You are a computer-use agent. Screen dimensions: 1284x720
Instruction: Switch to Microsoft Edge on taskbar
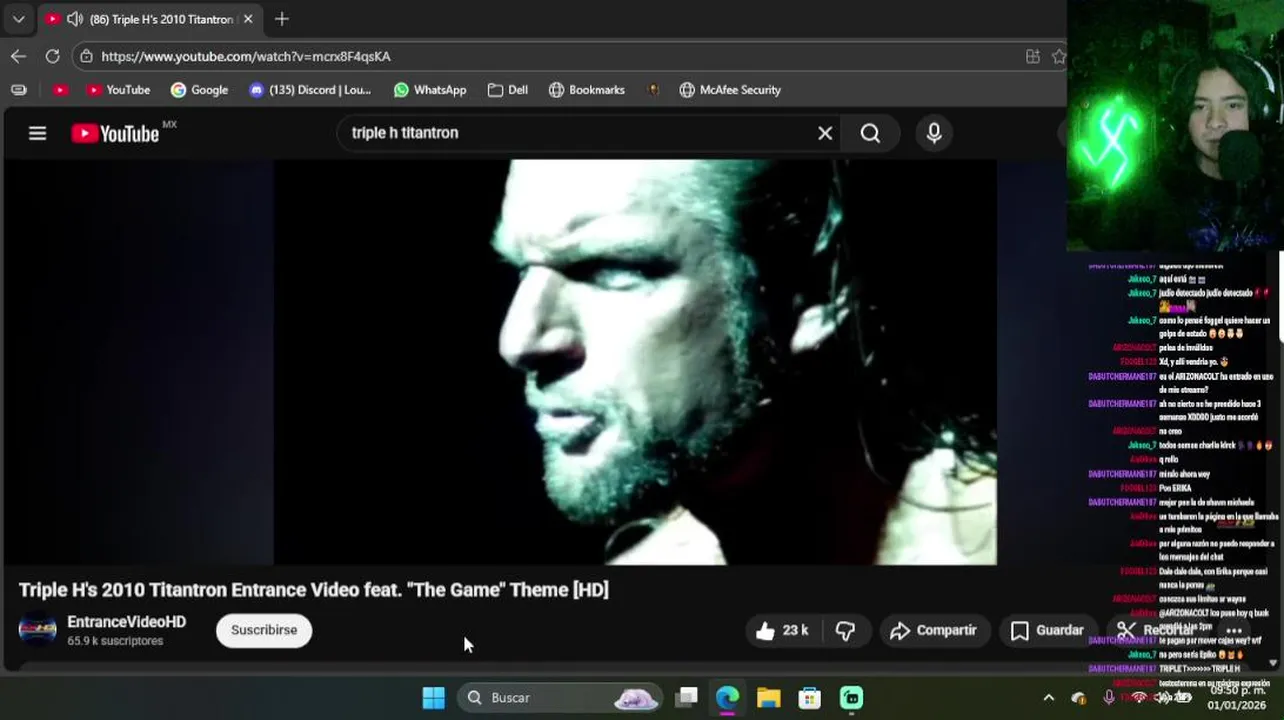[727, 698]
